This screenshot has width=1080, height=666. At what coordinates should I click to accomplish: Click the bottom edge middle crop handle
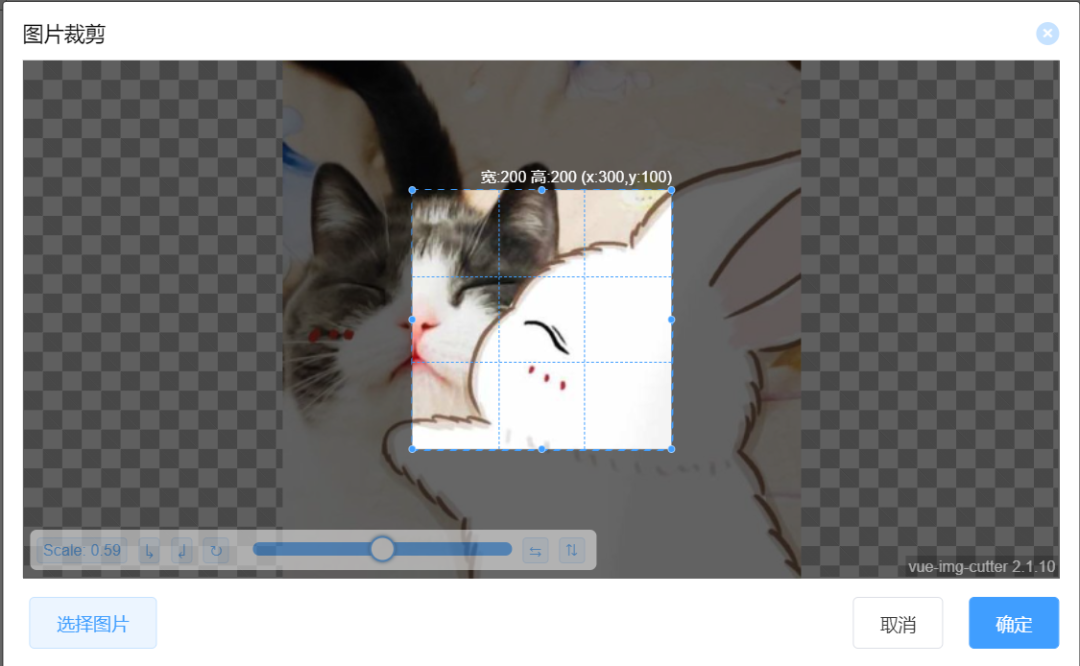tap(542, 449)
